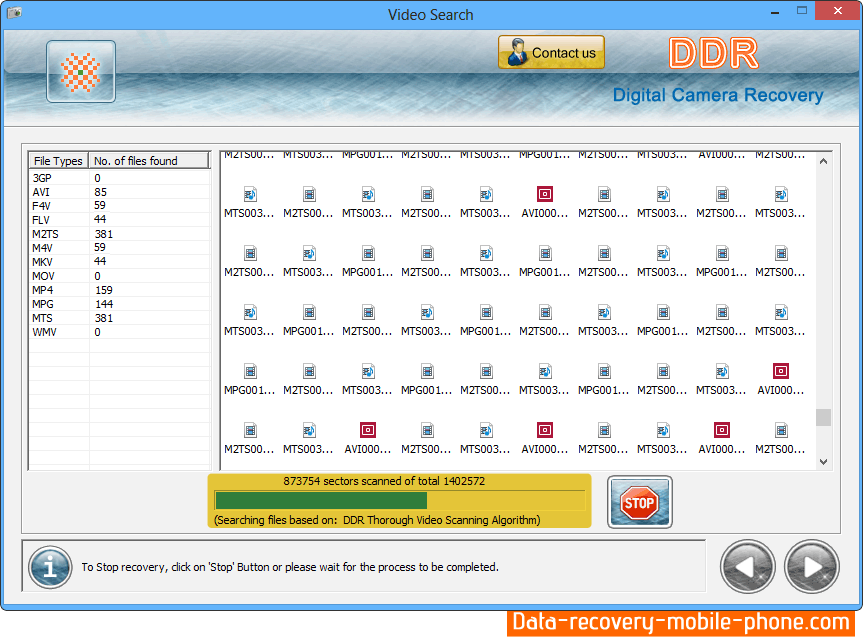Open the Contact us button
Screen dimensions: 863x637
point(551,52)
